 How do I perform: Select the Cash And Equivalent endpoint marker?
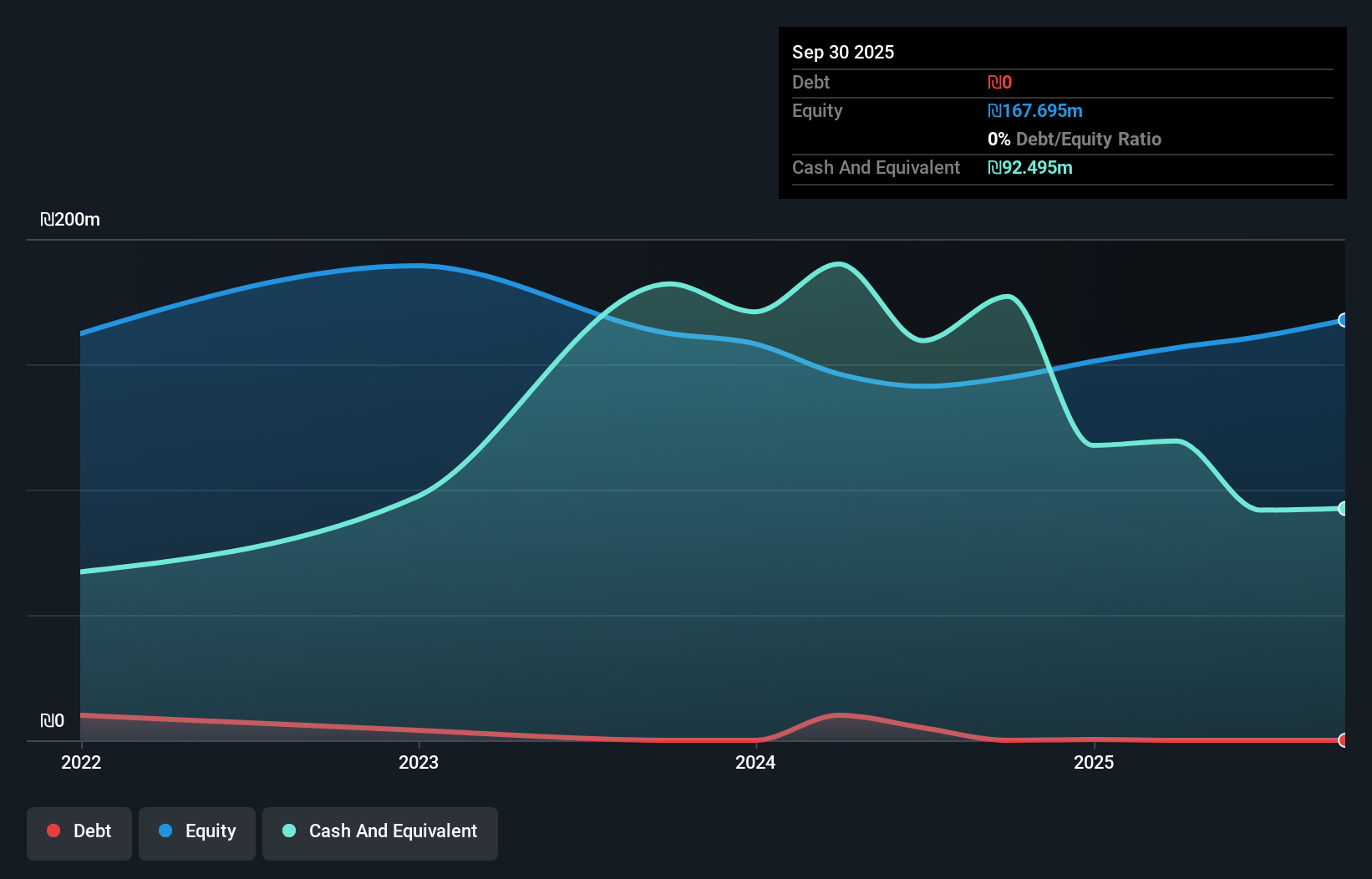coord(1344,508)
